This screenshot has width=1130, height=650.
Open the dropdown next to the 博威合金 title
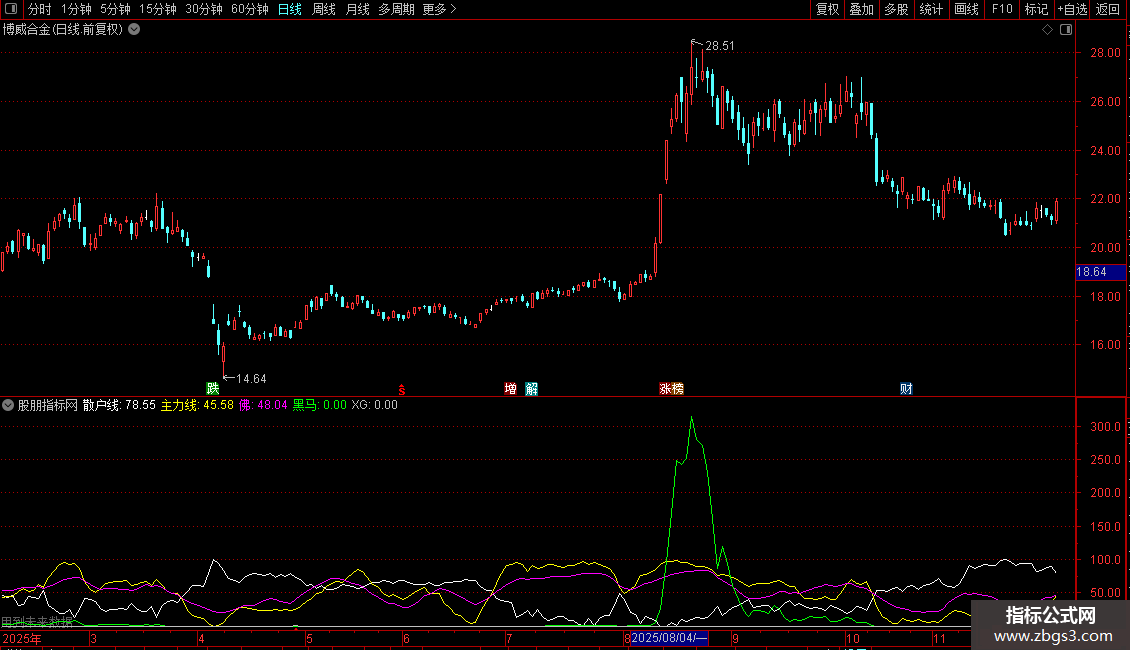(x=134, y=30)
